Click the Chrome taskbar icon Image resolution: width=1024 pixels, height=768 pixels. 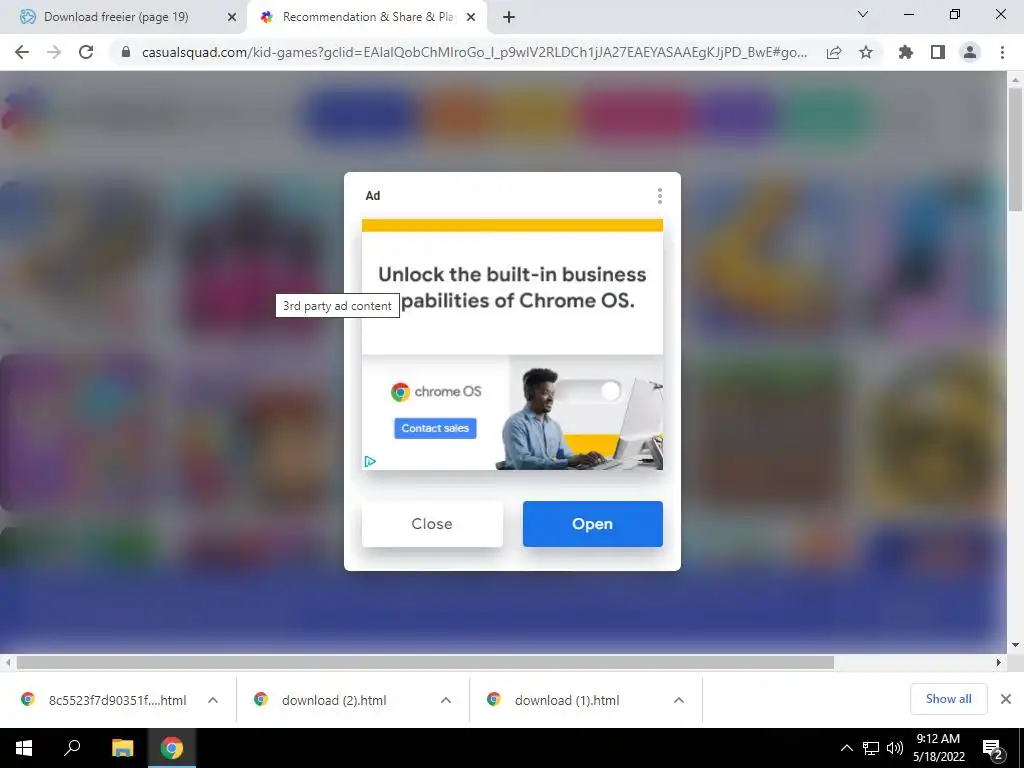[x=172, y=748]
